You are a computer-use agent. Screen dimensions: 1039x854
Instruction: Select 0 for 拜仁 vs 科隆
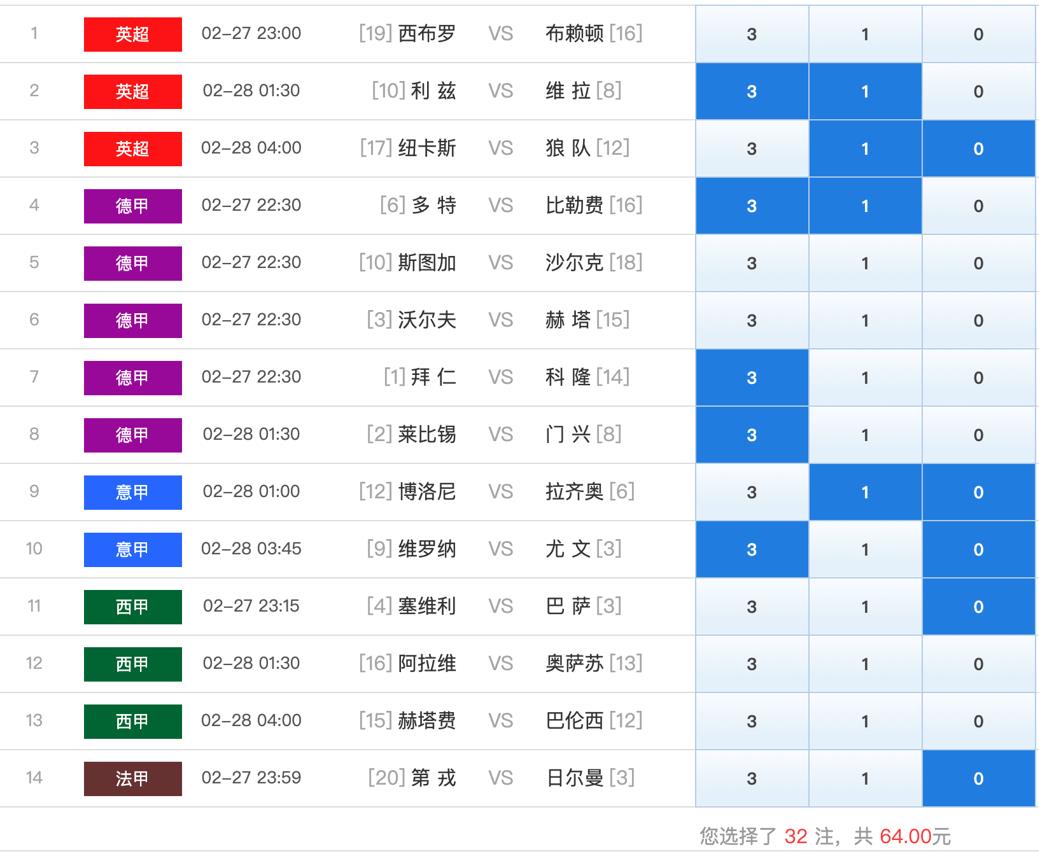(x=979, y=378)
